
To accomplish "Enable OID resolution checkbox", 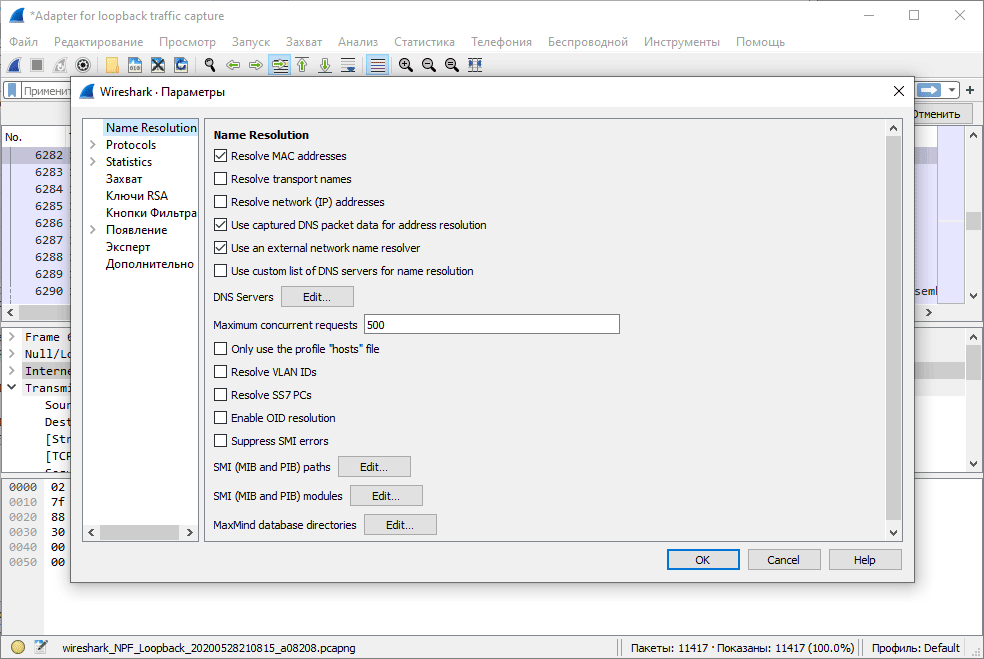I will click(220, 417).
